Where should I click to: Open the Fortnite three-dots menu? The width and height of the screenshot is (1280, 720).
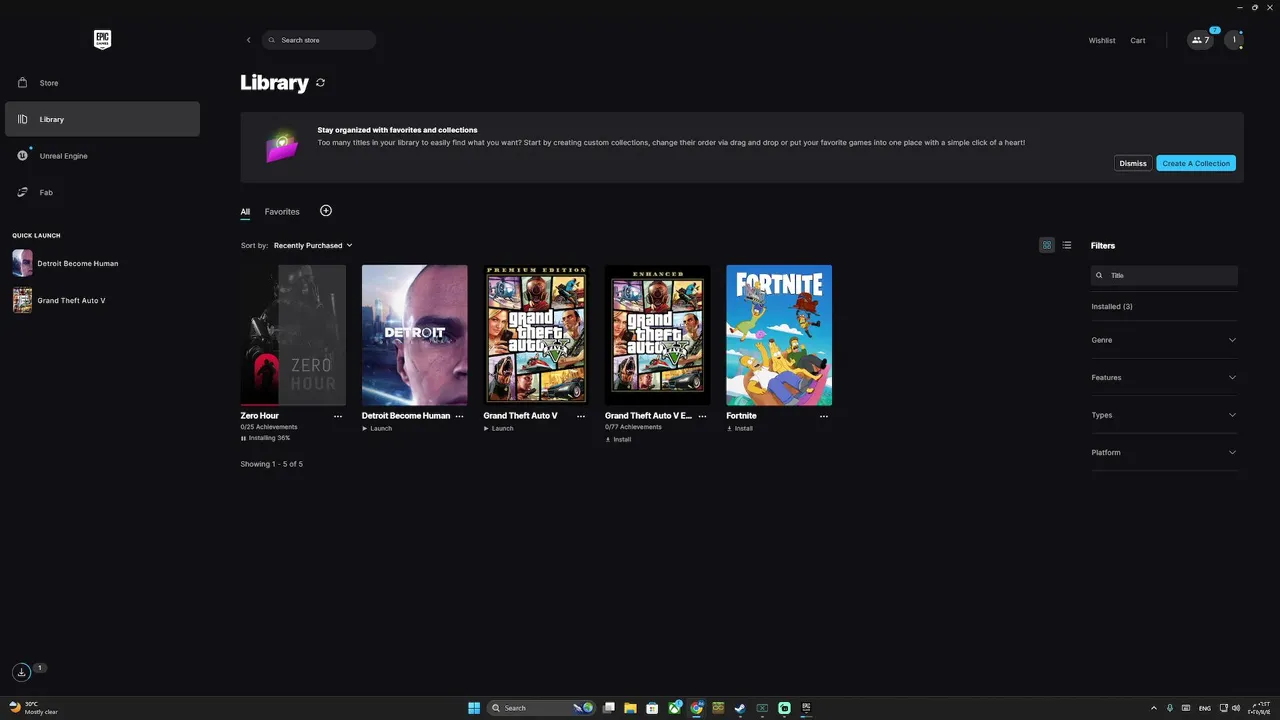point(824,416)
